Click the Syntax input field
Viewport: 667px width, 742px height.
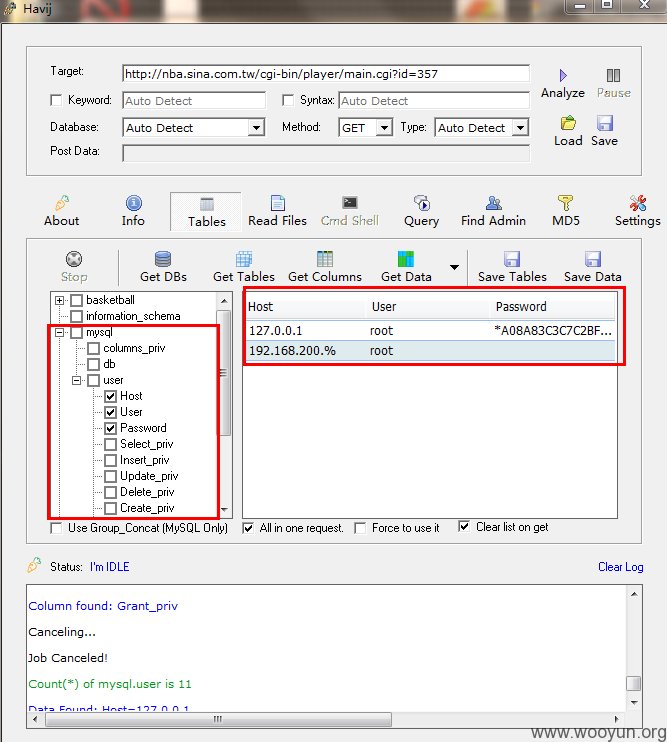point(434,101)
